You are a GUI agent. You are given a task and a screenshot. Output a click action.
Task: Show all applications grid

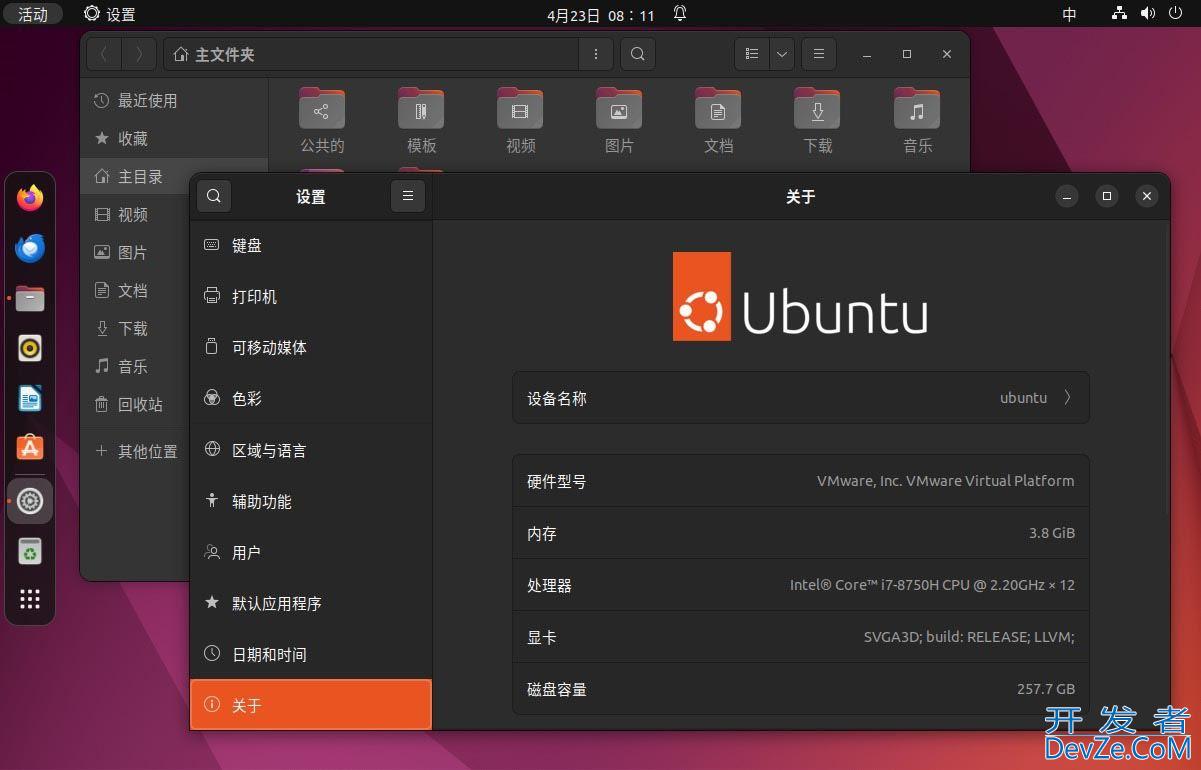30,599
